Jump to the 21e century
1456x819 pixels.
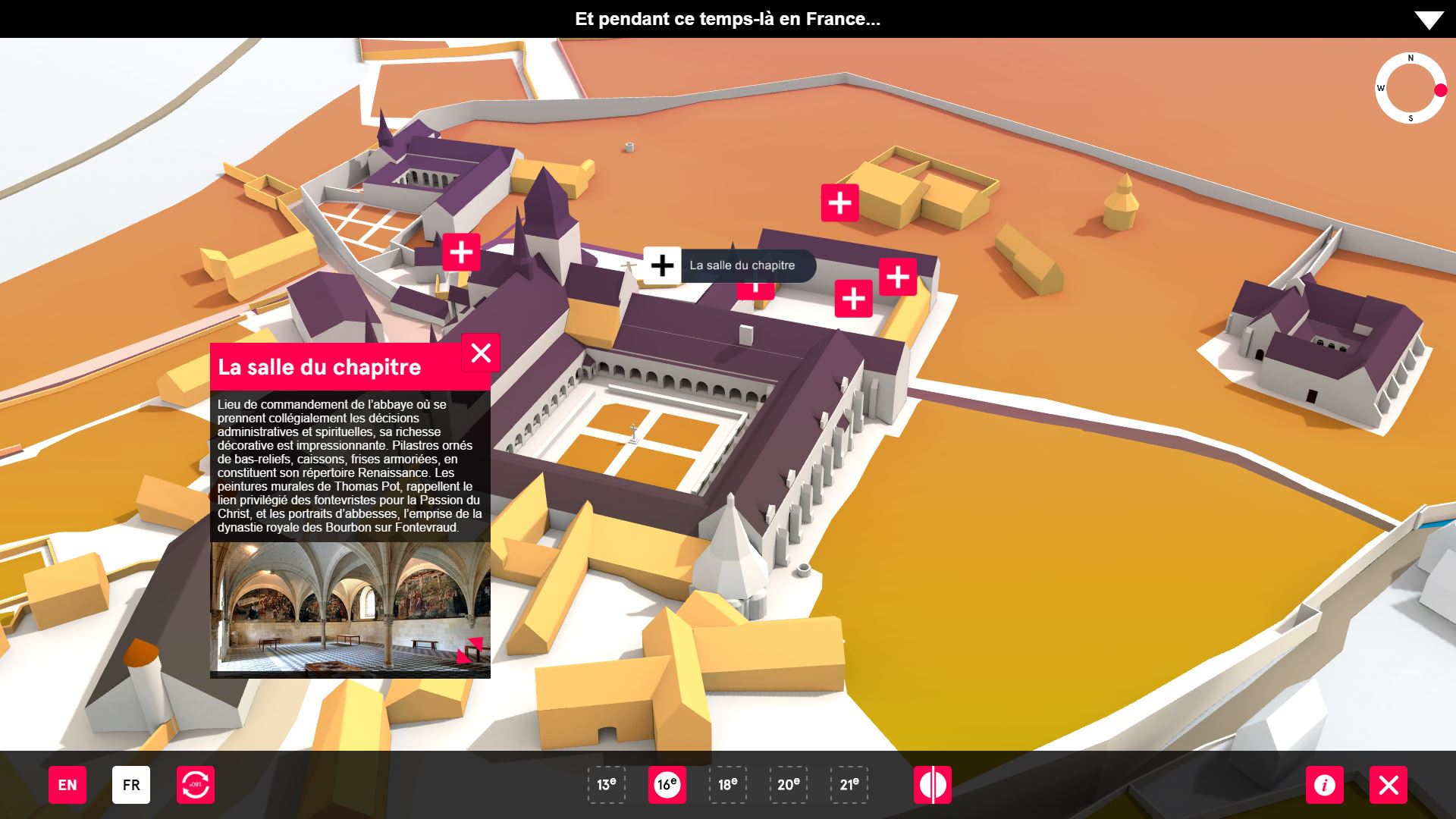[x=849, y=785]
